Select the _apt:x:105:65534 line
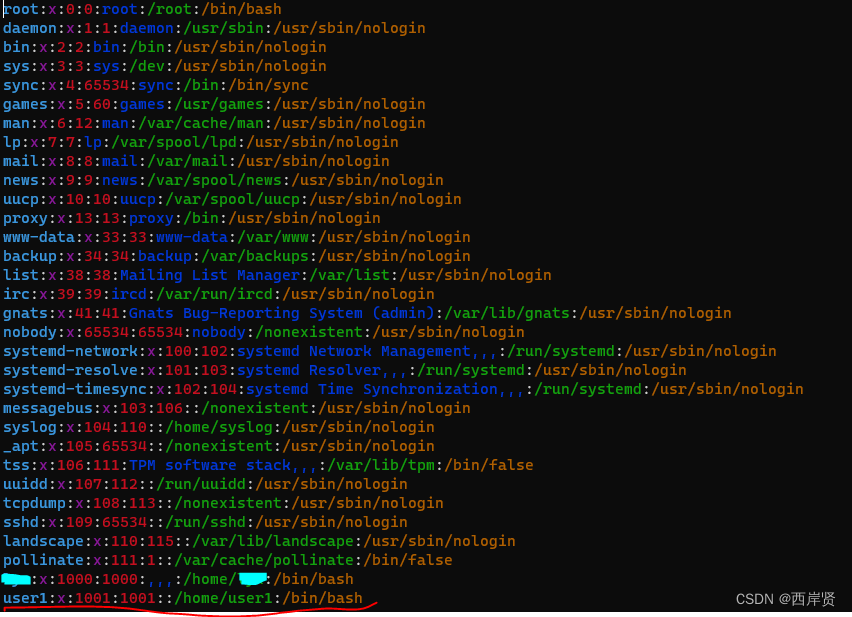The image size is (852, 617). click(x=219, y=446)
